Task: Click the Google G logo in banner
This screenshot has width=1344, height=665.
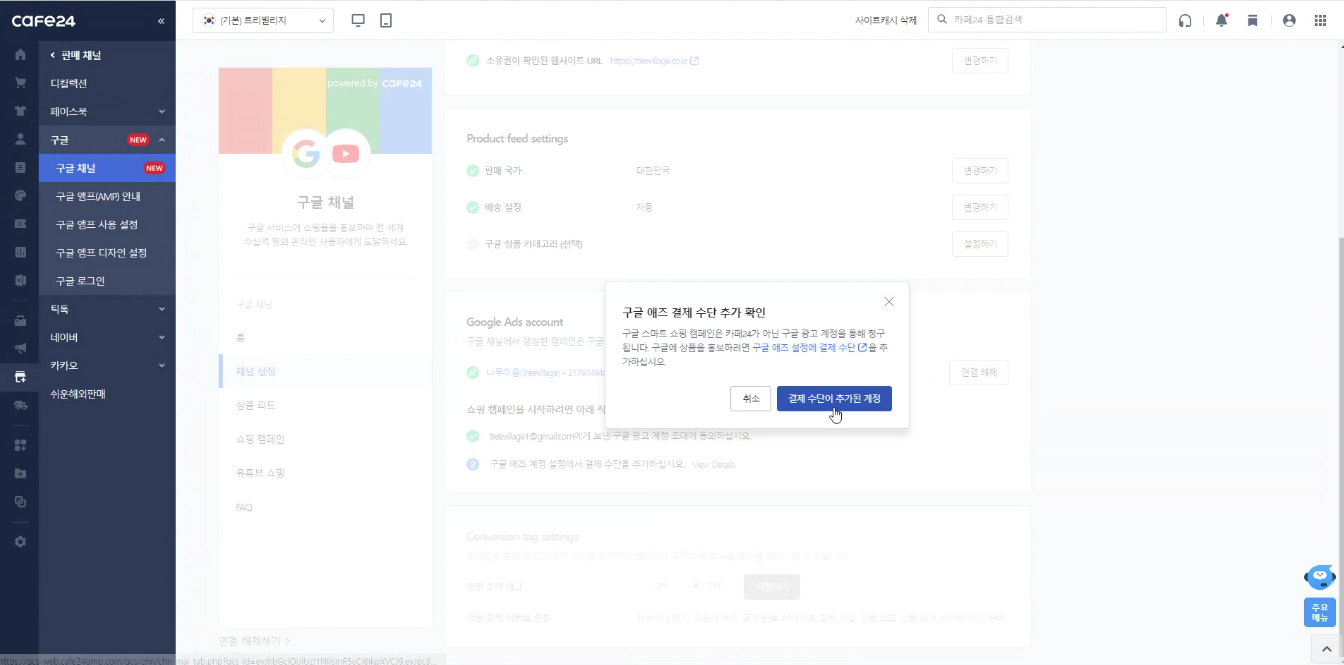Action: [304, 153]
